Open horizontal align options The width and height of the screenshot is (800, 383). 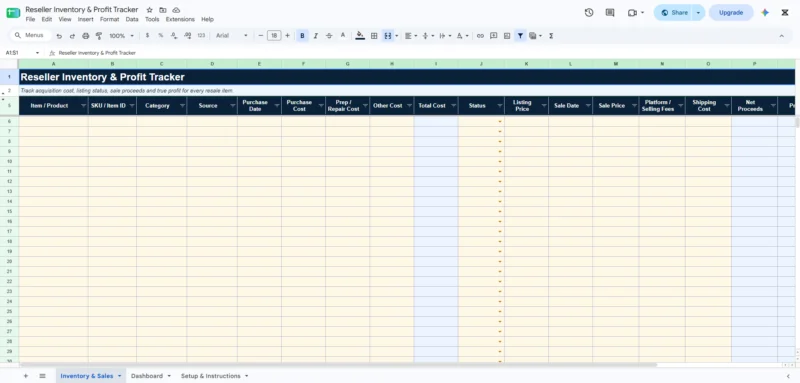tap(410, 36)
